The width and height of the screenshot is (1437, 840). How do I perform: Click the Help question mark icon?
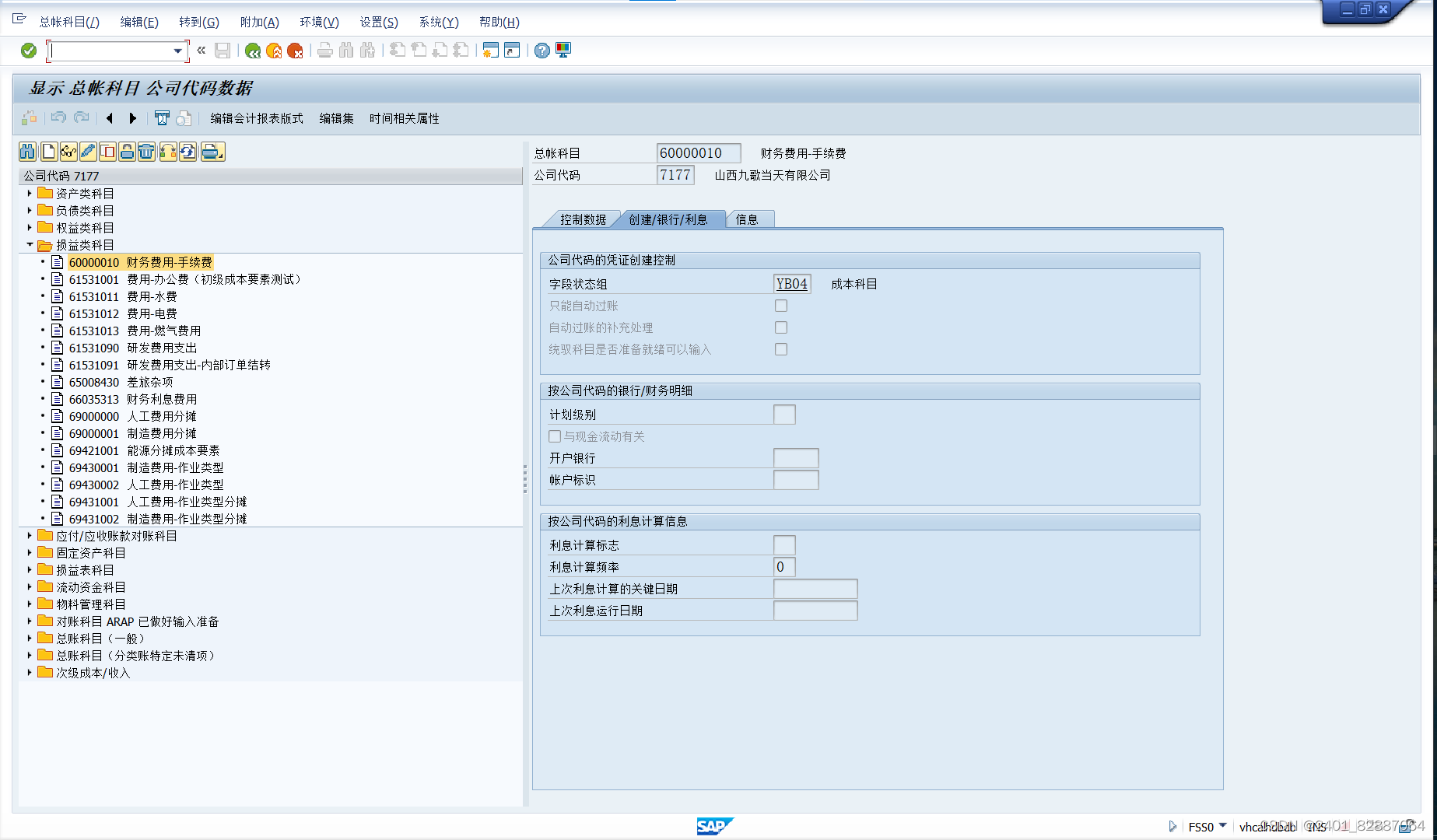(x=541, y=51)
